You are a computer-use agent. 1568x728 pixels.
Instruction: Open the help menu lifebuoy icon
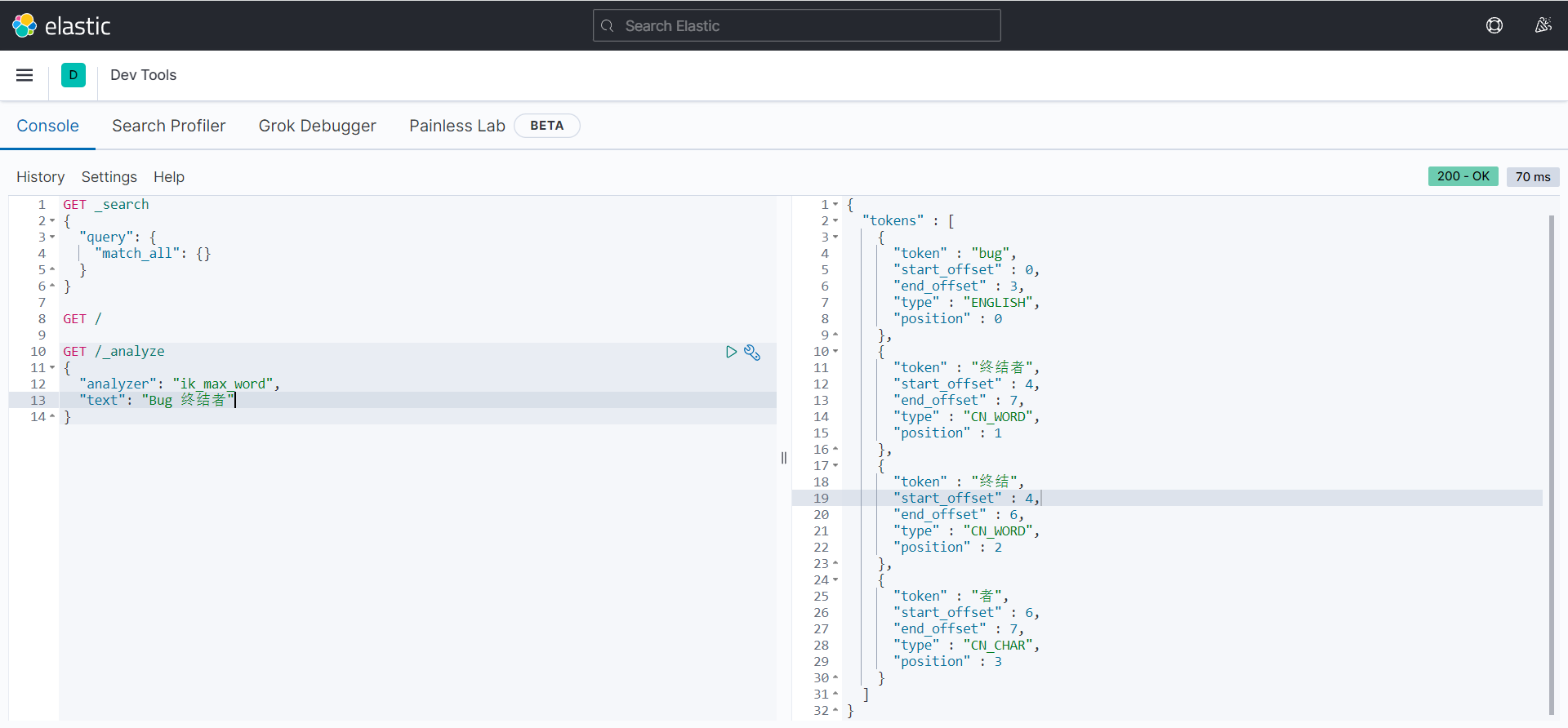[x=1494, y=25]
